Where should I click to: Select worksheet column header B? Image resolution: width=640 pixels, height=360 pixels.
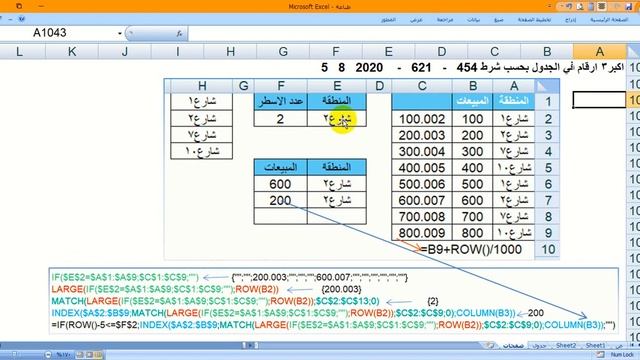click(547, 52)
